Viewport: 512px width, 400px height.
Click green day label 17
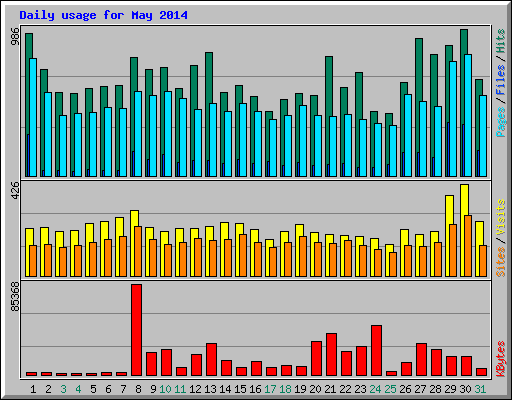click(270, 389)
